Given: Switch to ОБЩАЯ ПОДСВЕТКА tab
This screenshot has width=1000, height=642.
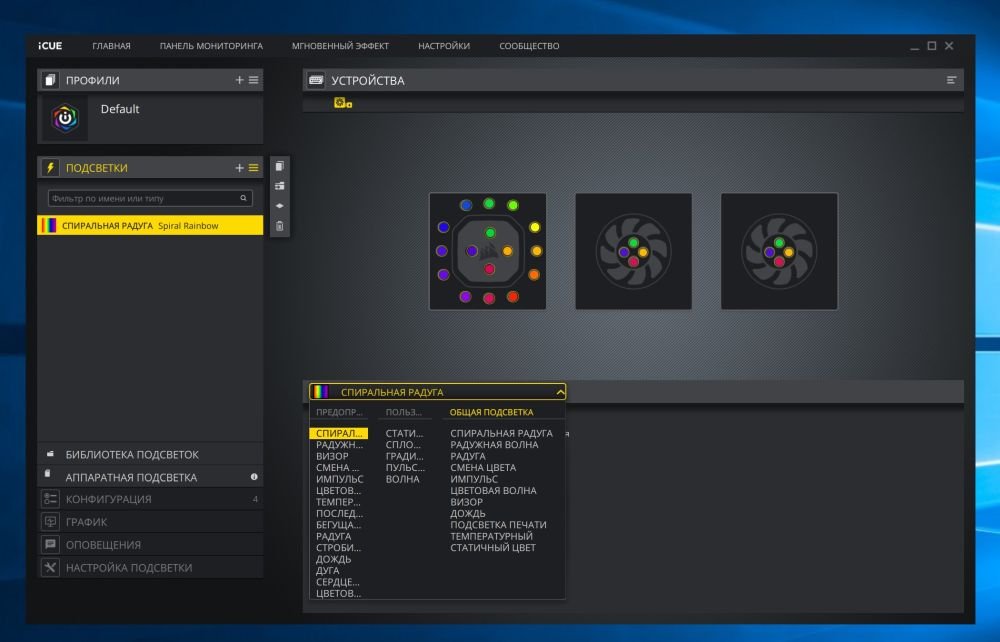Looking at the screenshot, I should click(492, 412).
